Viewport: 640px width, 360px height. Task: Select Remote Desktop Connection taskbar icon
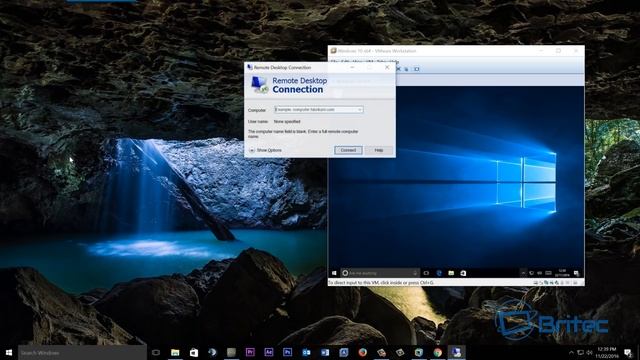click(456, 352)
